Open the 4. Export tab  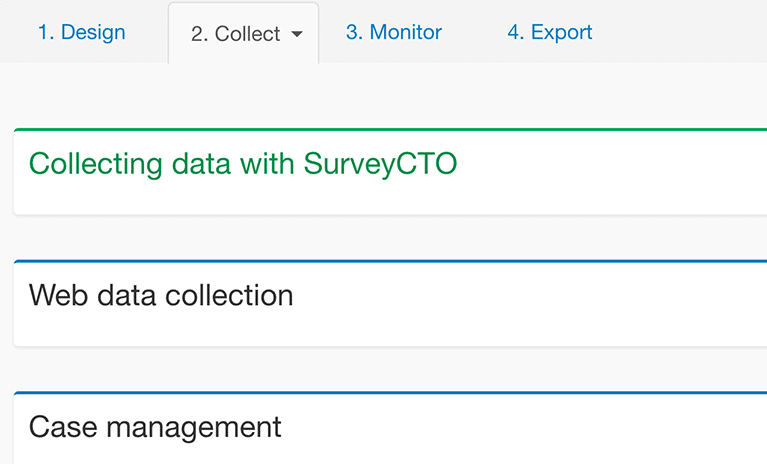(550, 32)
